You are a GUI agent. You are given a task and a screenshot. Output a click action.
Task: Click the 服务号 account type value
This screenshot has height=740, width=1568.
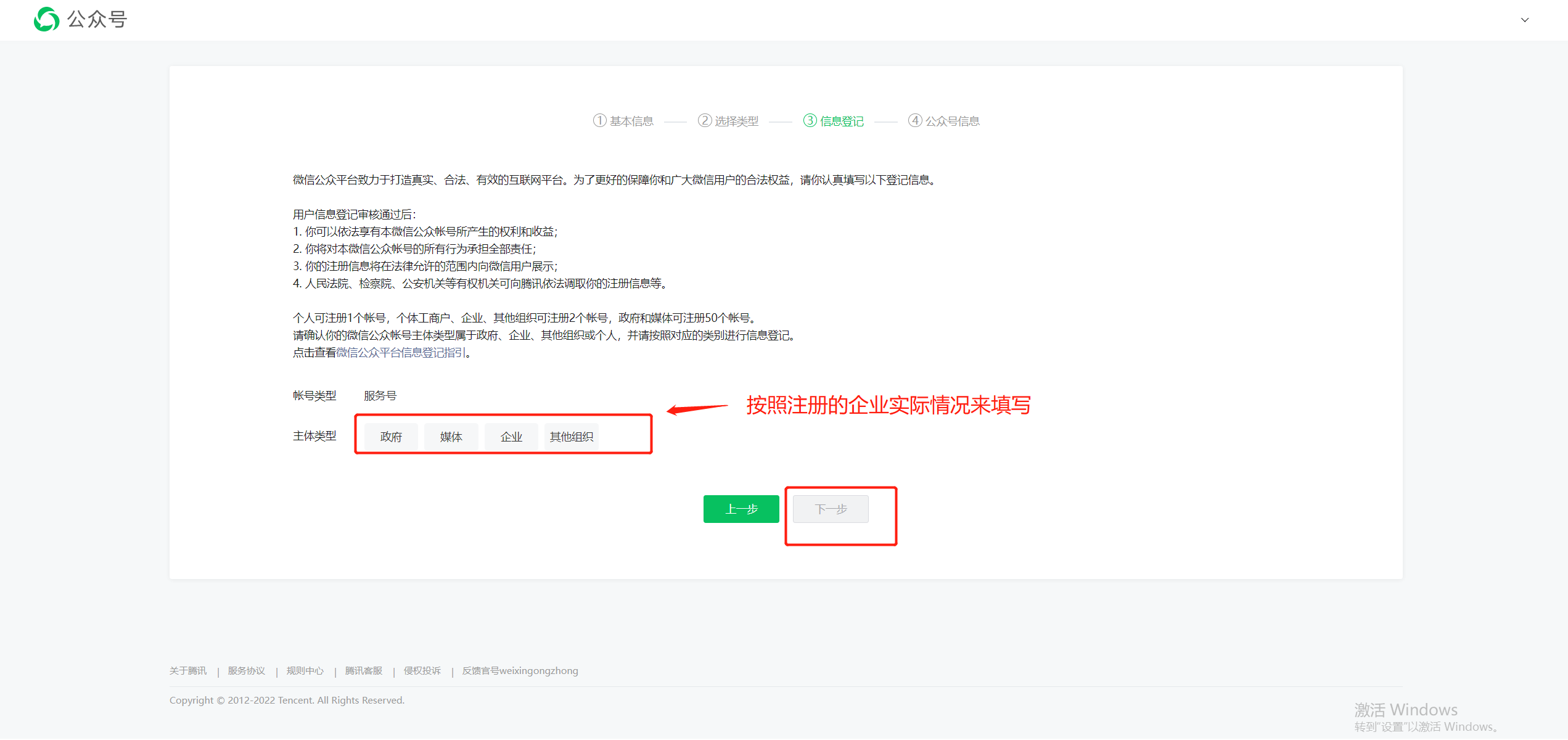(380, 396)
